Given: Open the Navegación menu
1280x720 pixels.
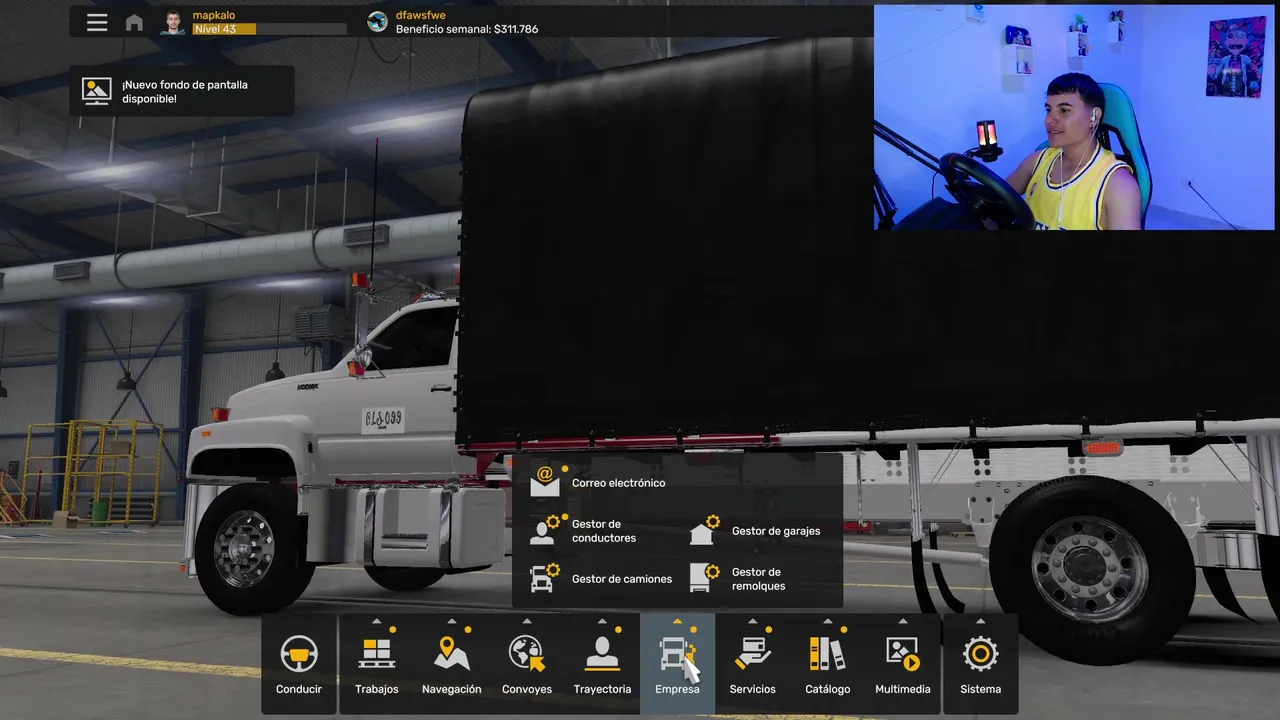Looking at the screenshot, I should coord(452,664).
